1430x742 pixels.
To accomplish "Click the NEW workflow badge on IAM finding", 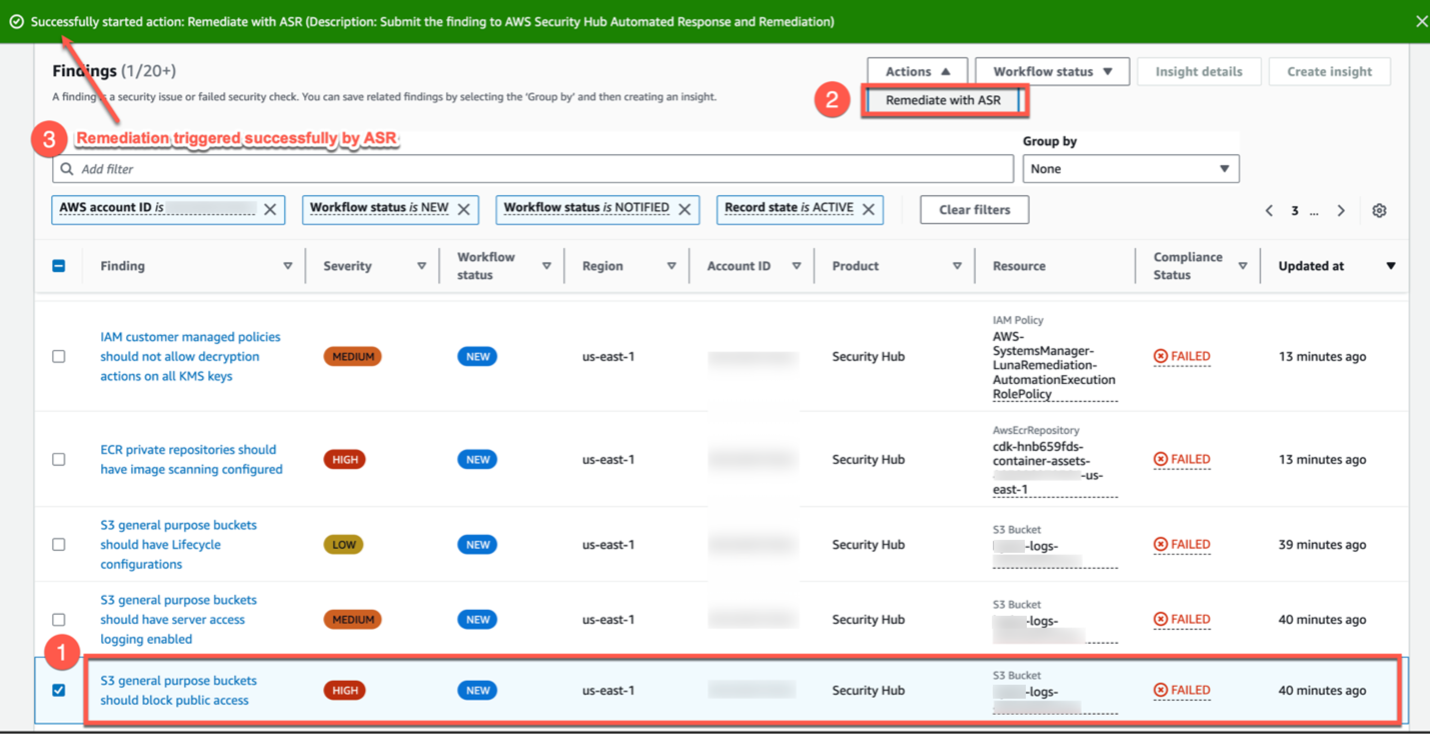I will (477, 356).
